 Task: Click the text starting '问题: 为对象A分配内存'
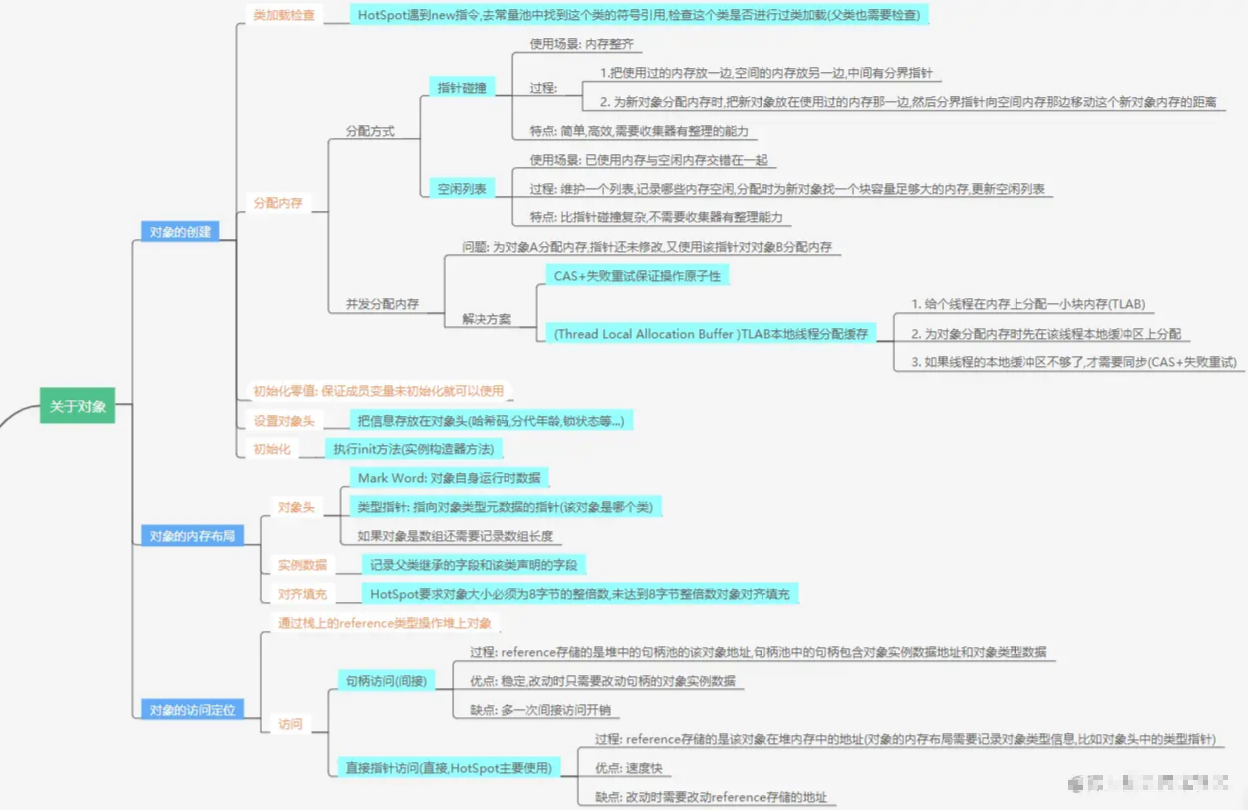(x=647, y=247)
